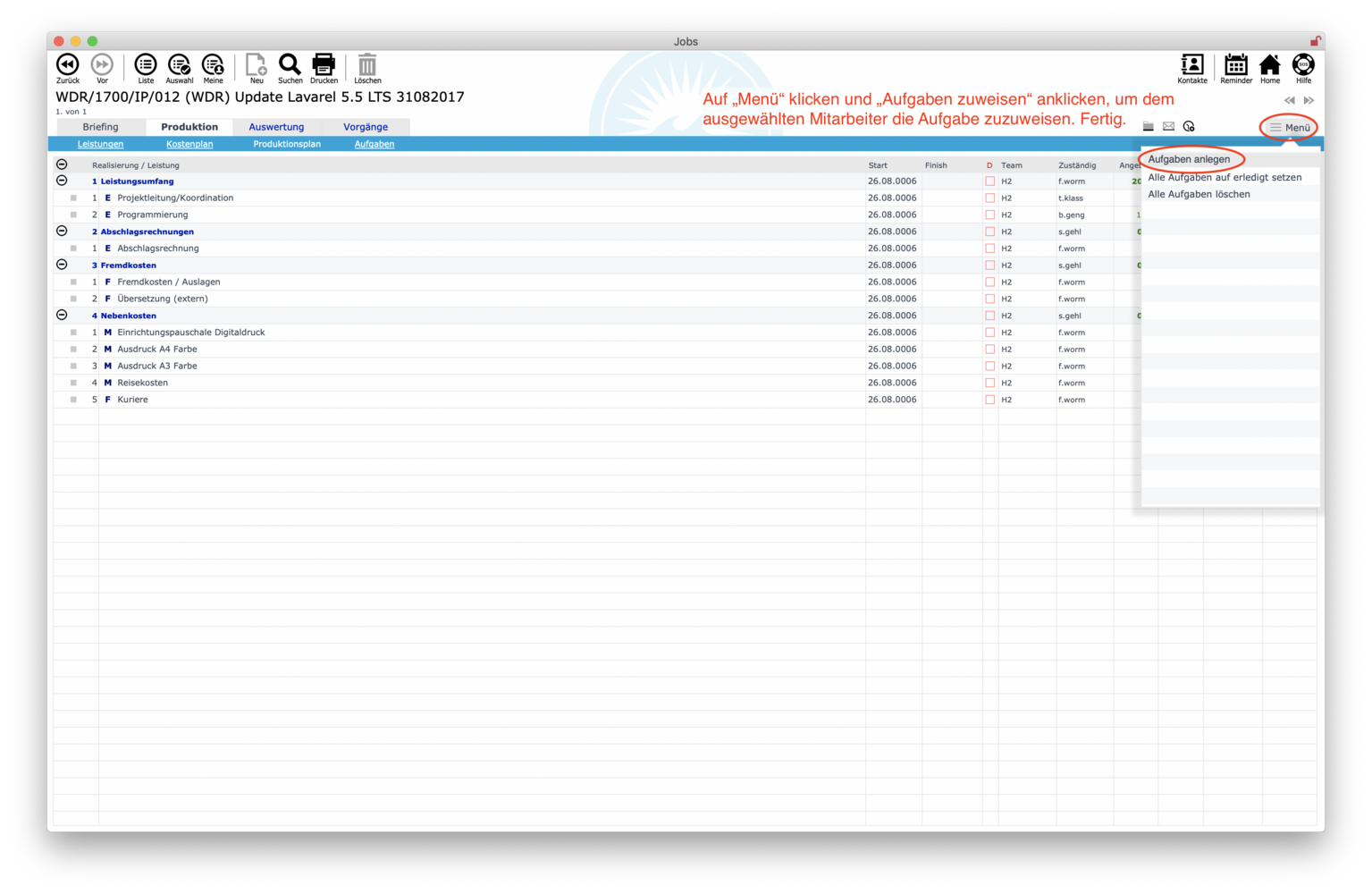Viewport: 1372px width, 894px height.
Task: Click the Suchen magnifier icon
Action: tap(290, 65)
